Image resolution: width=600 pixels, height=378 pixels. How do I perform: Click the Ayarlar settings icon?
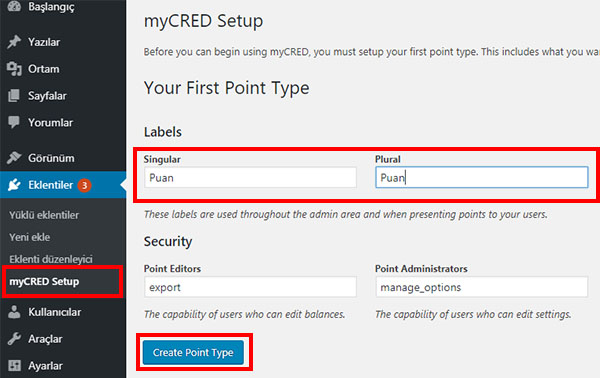coord(14,365)
